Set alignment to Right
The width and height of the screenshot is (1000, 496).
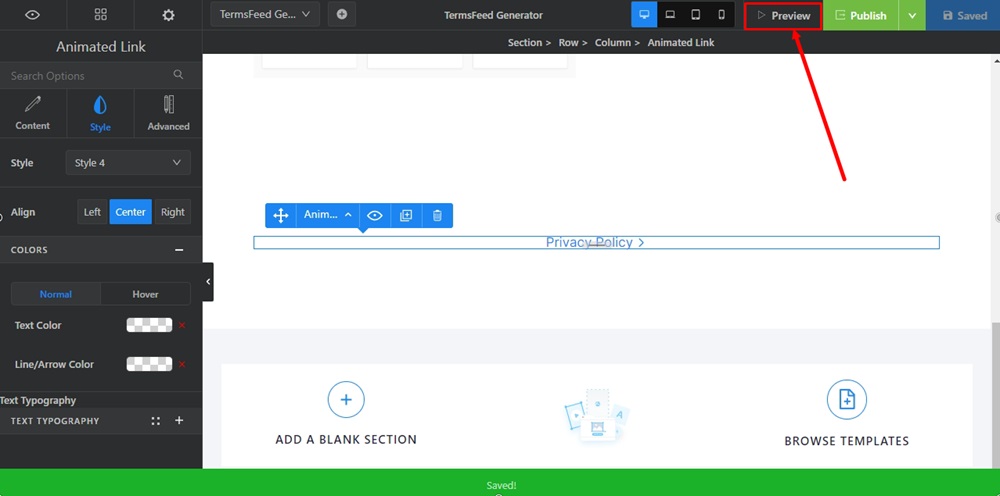[172, 212]
